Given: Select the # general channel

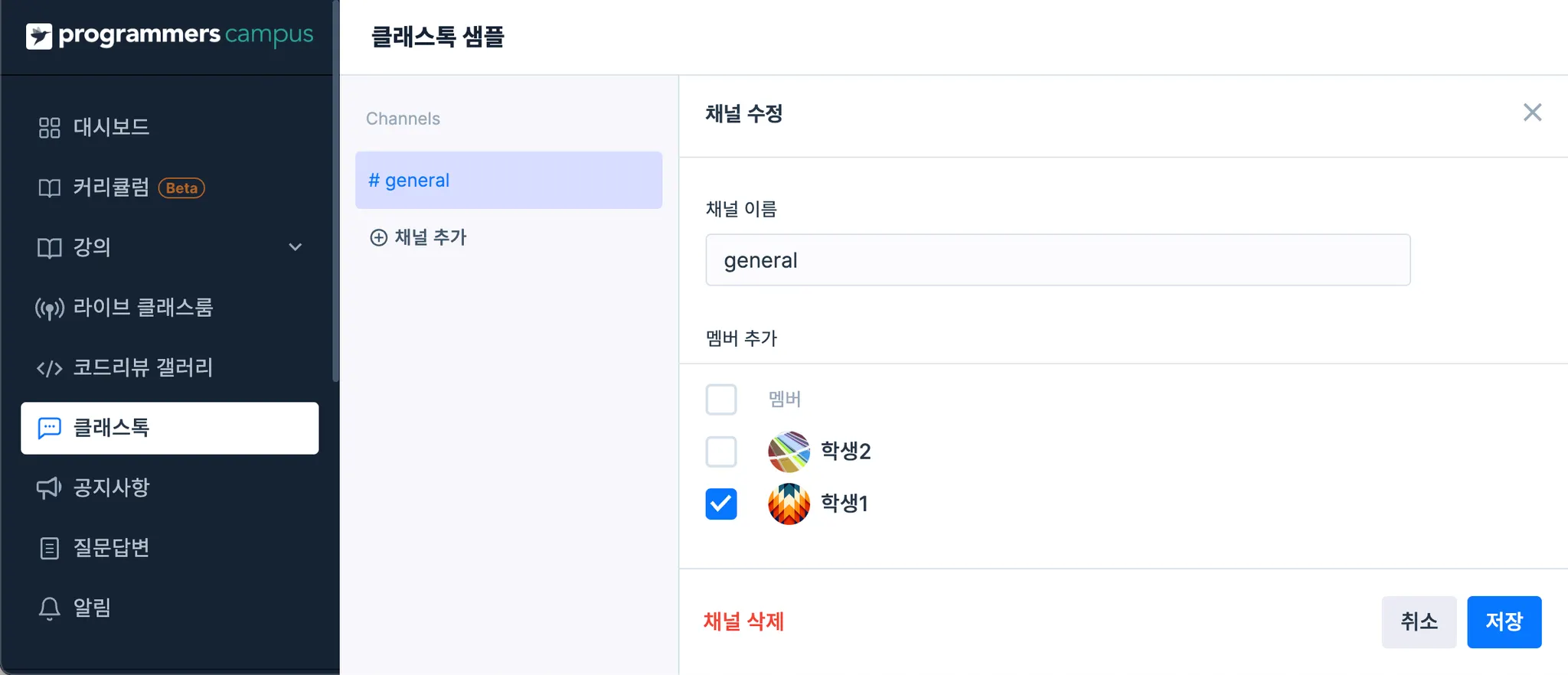Looking at the screenshot, I should coord(508,181).
